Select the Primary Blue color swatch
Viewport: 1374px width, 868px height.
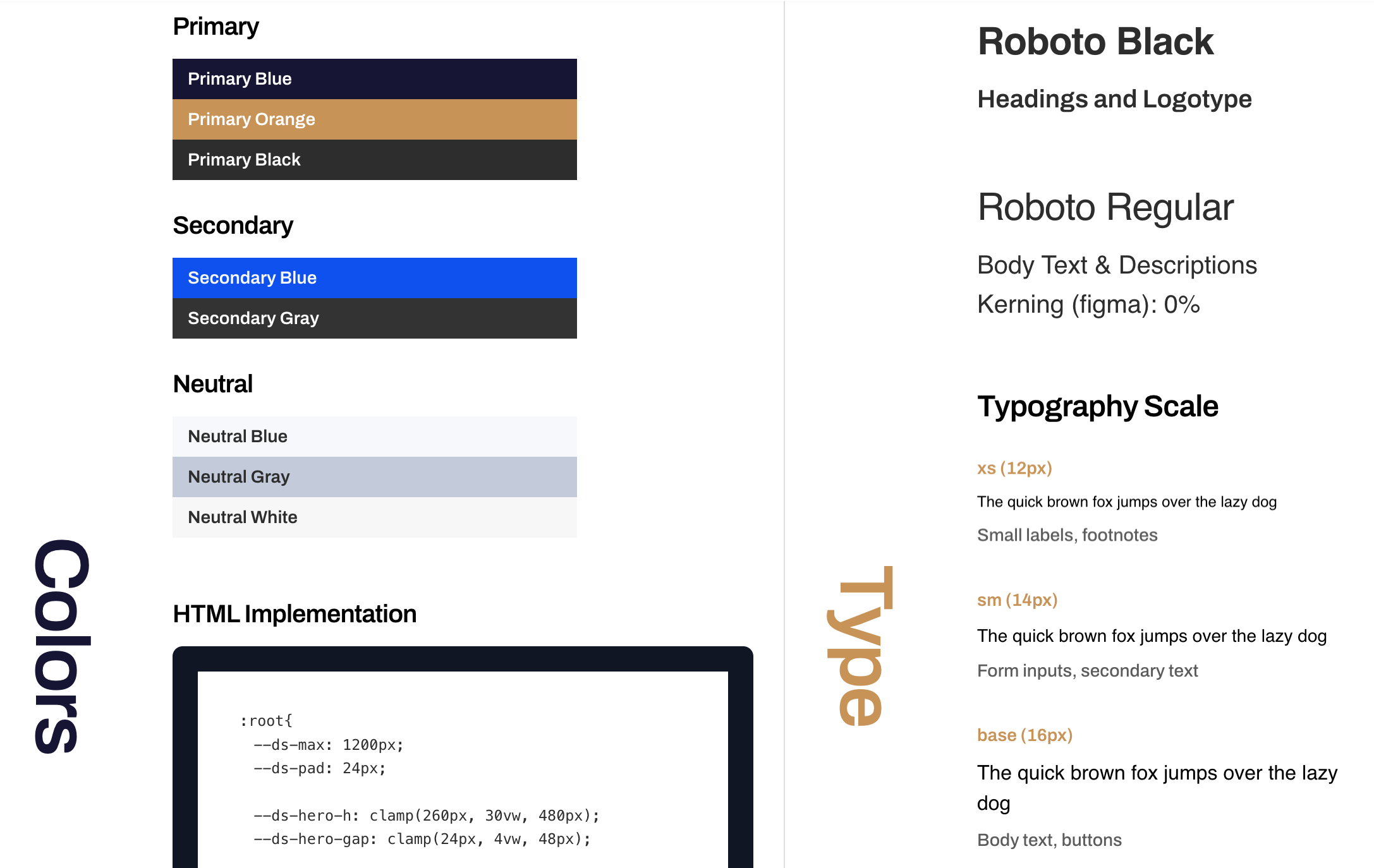[x=374, y=78]
